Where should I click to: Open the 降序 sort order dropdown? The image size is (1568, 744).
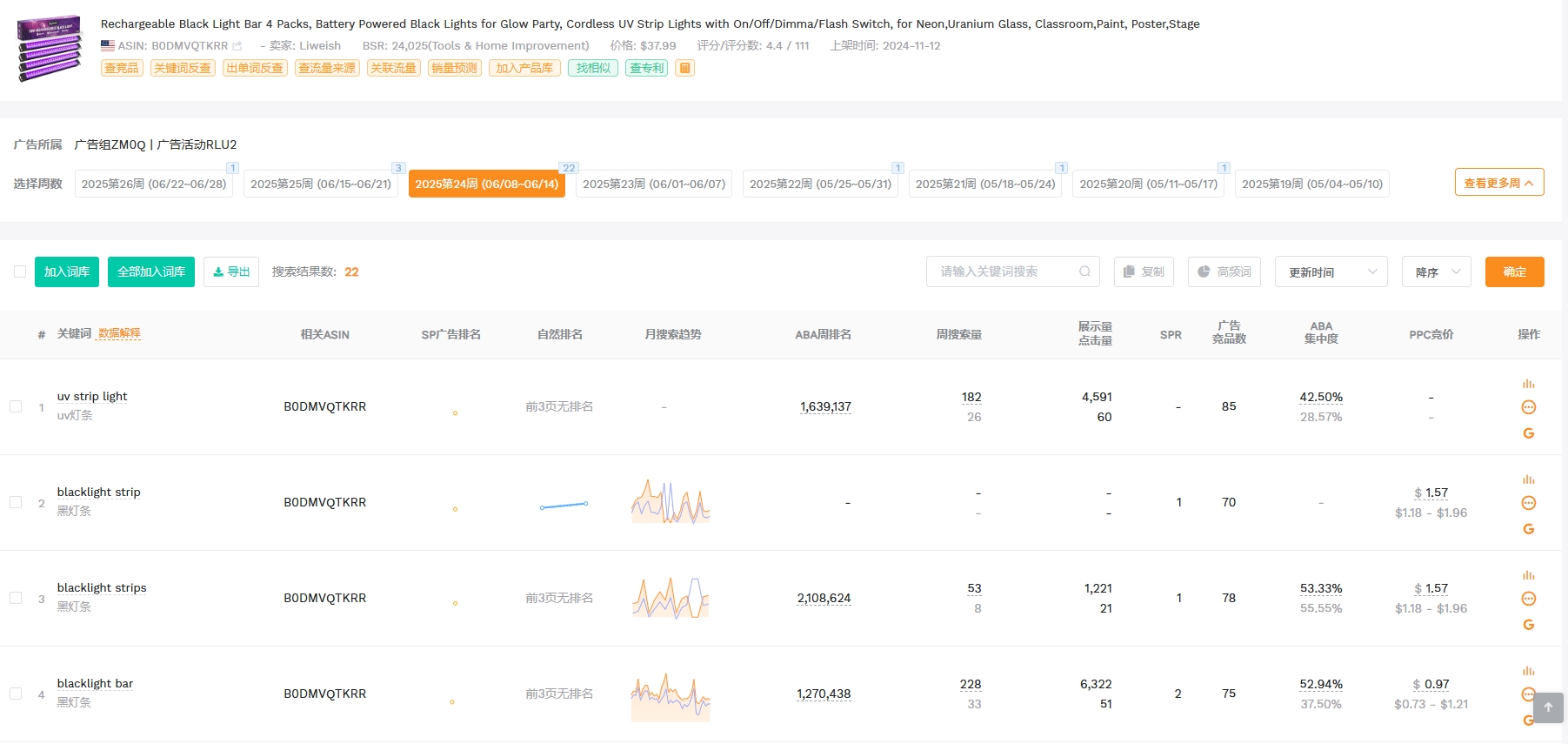1436,271
